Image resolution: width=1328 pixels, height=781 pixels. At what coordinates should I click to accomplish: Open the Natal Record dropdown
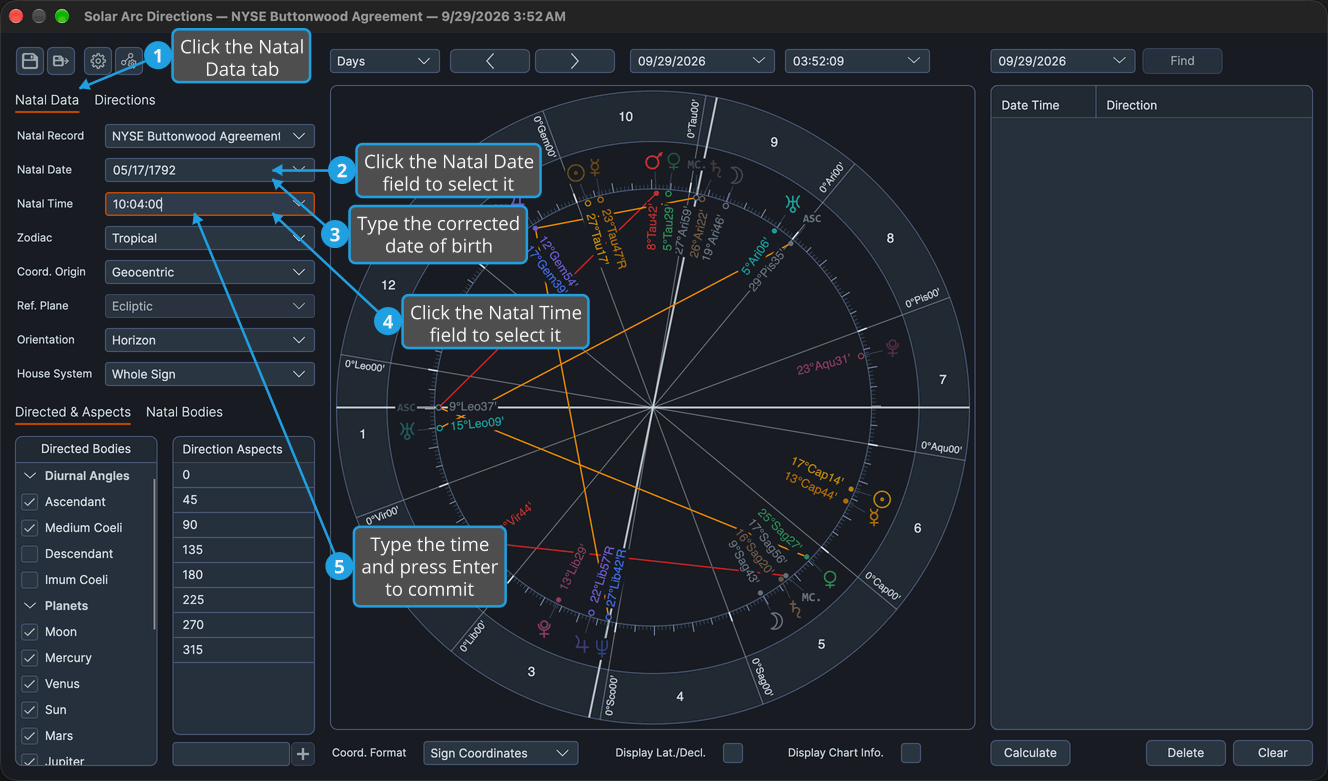(210, 136)
